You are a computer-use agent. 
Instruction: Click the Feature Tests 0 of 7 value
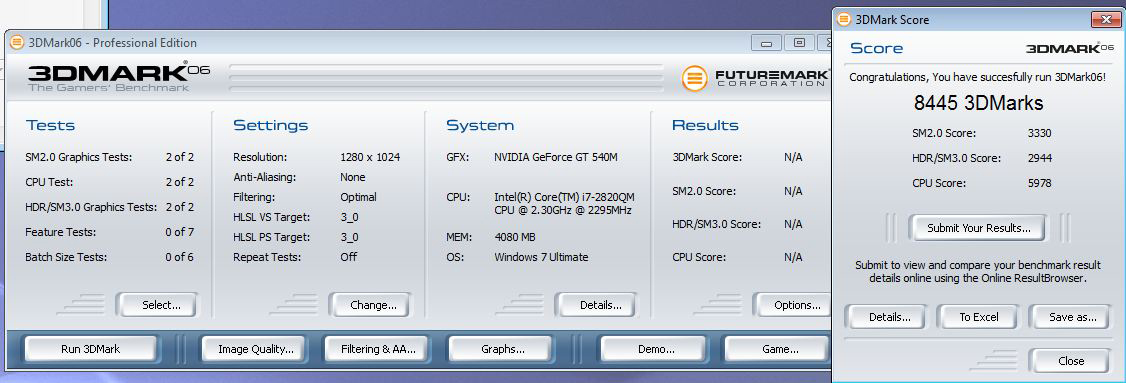(x=180, y=232)
